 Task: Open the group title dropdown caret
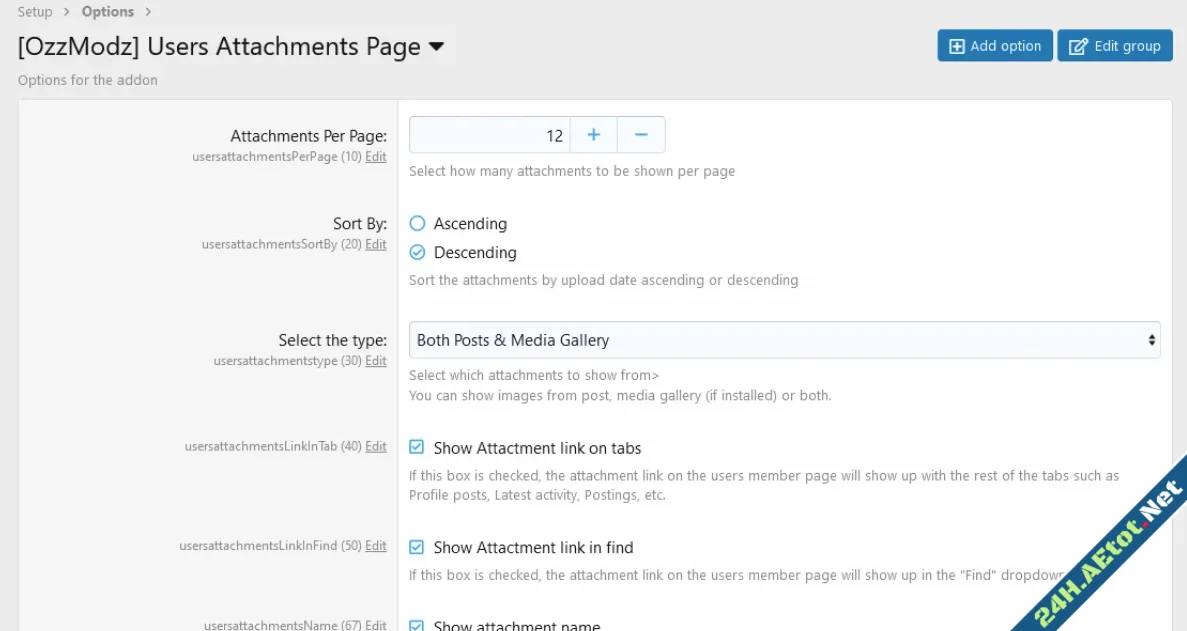(436, 47)
